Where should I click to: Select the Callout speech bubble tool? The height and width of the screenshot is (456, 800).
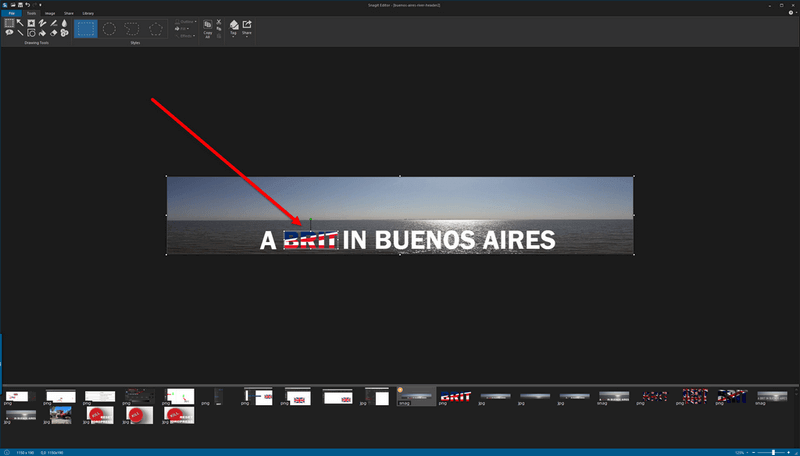(x=9, y=33)
